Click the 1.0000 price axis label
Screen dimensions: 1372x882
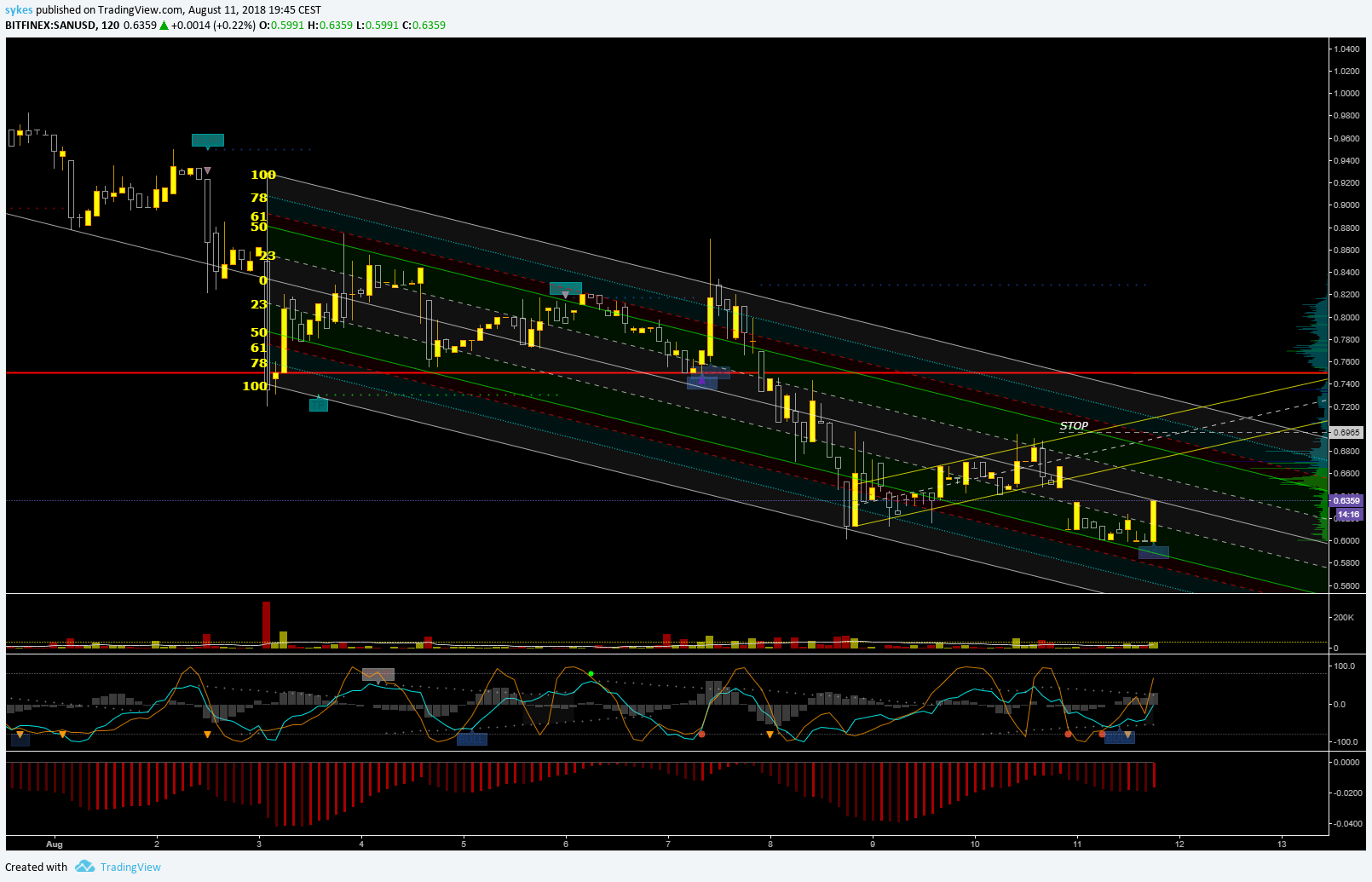pos(1347,94)
